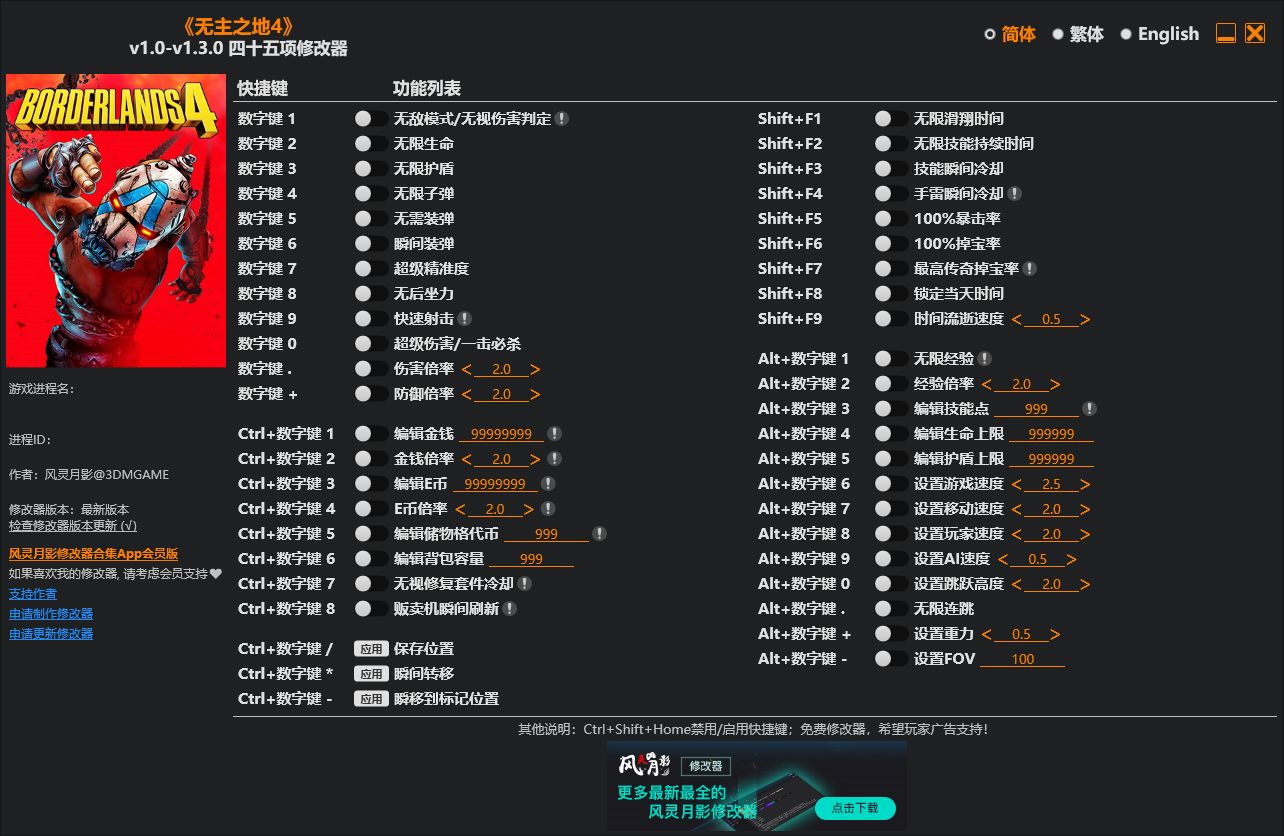Click the 编辑生命上限 input field
The height and width of the screenshot is (836, 1284).
[1051, 433]
